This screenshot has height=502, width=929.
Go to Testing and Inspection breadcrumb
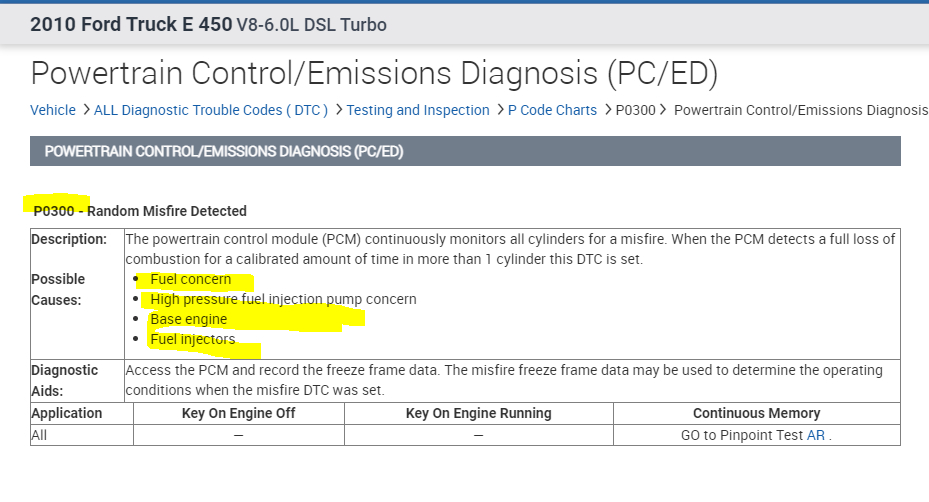coord(417,110)
